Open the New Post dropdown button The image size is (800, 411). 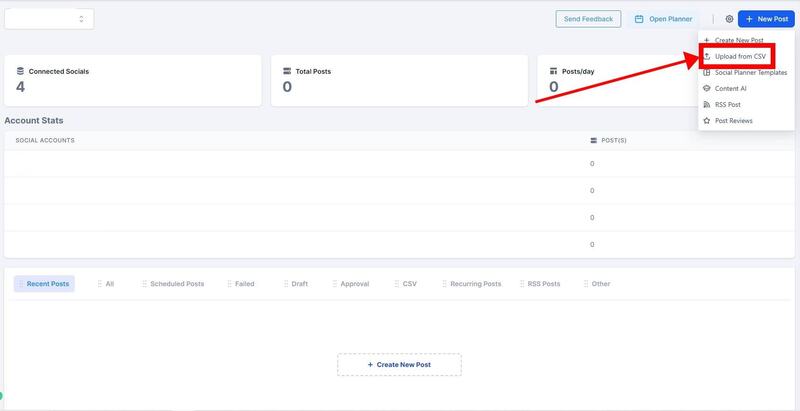[766, 19]
